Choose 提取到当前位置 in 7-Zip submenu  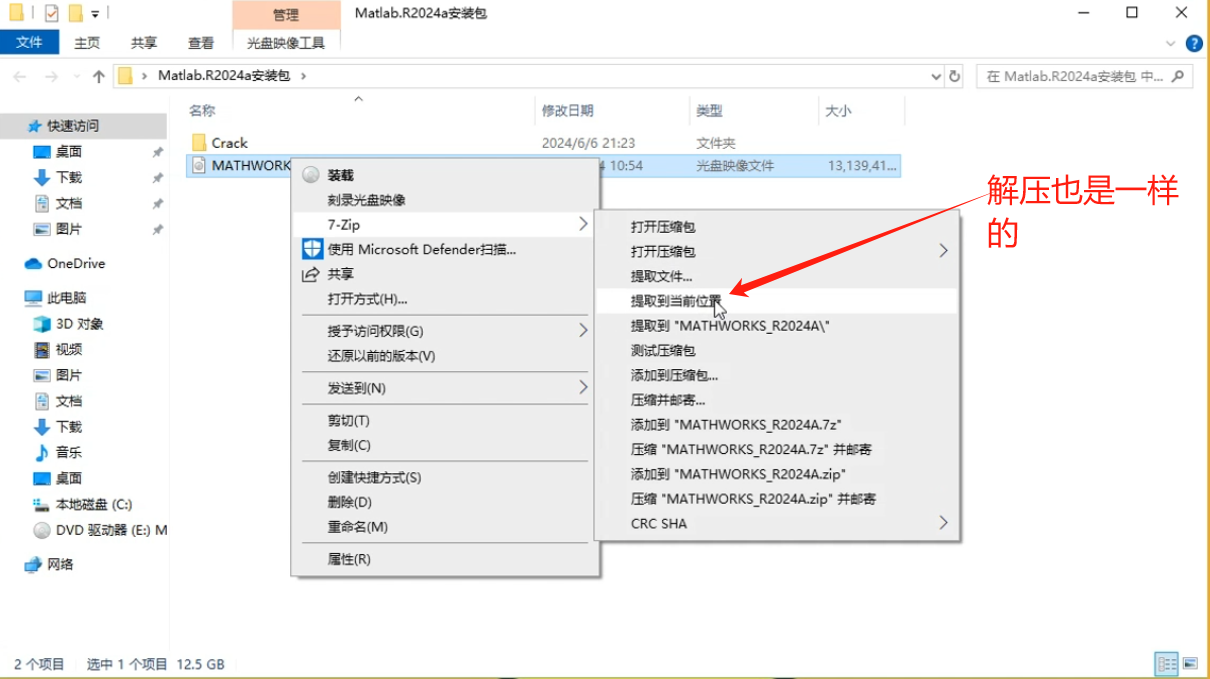point(777,300)
